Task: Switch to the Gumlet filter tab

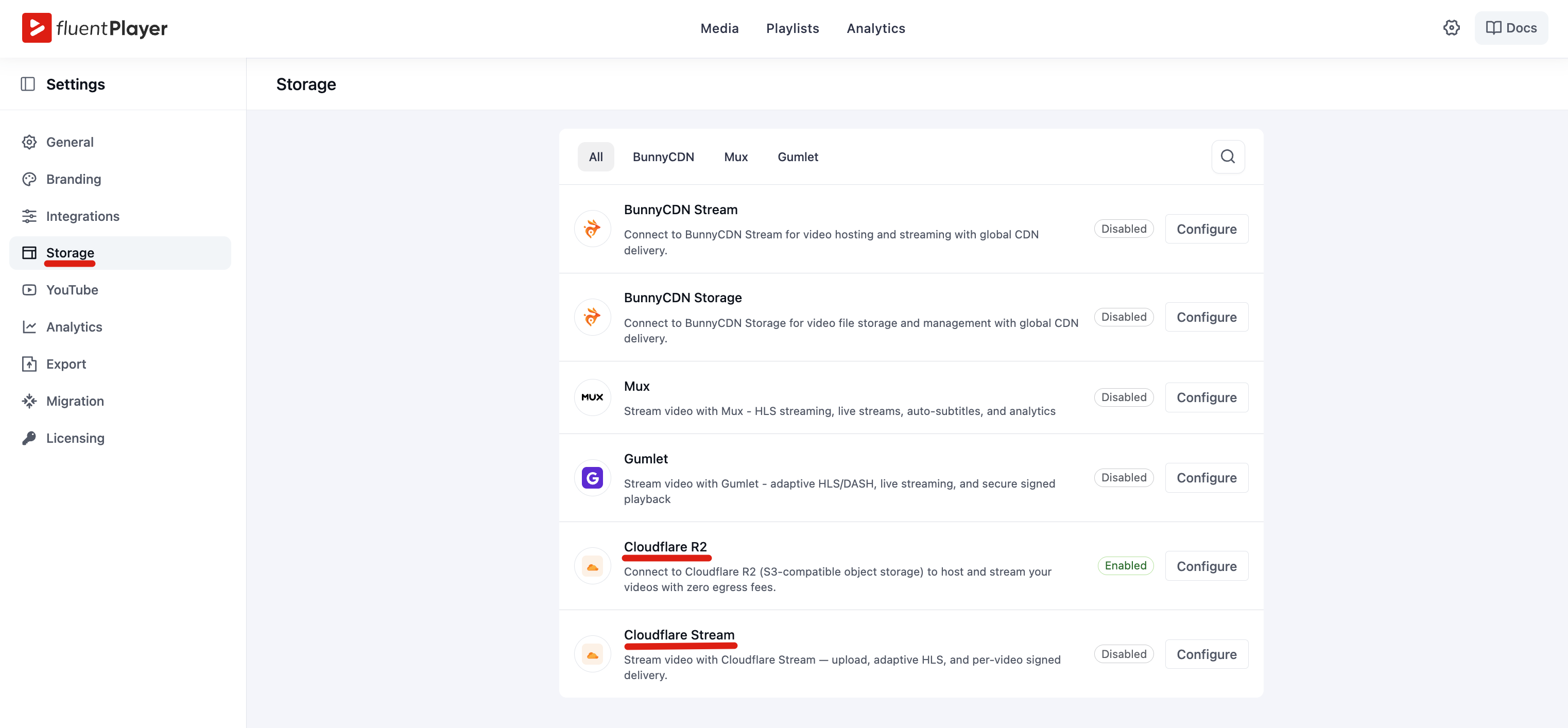Action: click(798, 157)
